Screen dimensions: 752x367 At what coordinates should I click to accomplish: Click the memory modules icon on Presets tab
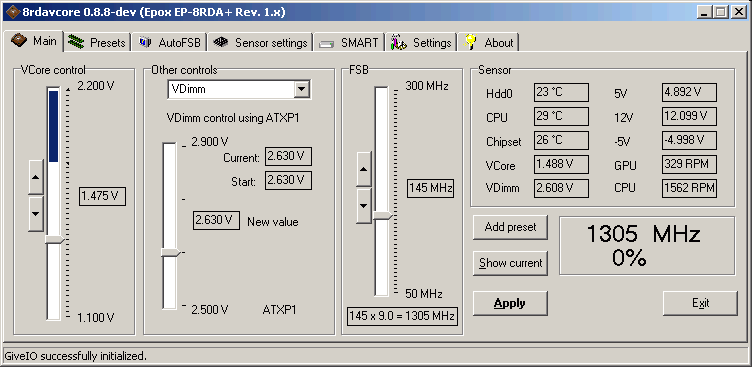click(76, 42)
